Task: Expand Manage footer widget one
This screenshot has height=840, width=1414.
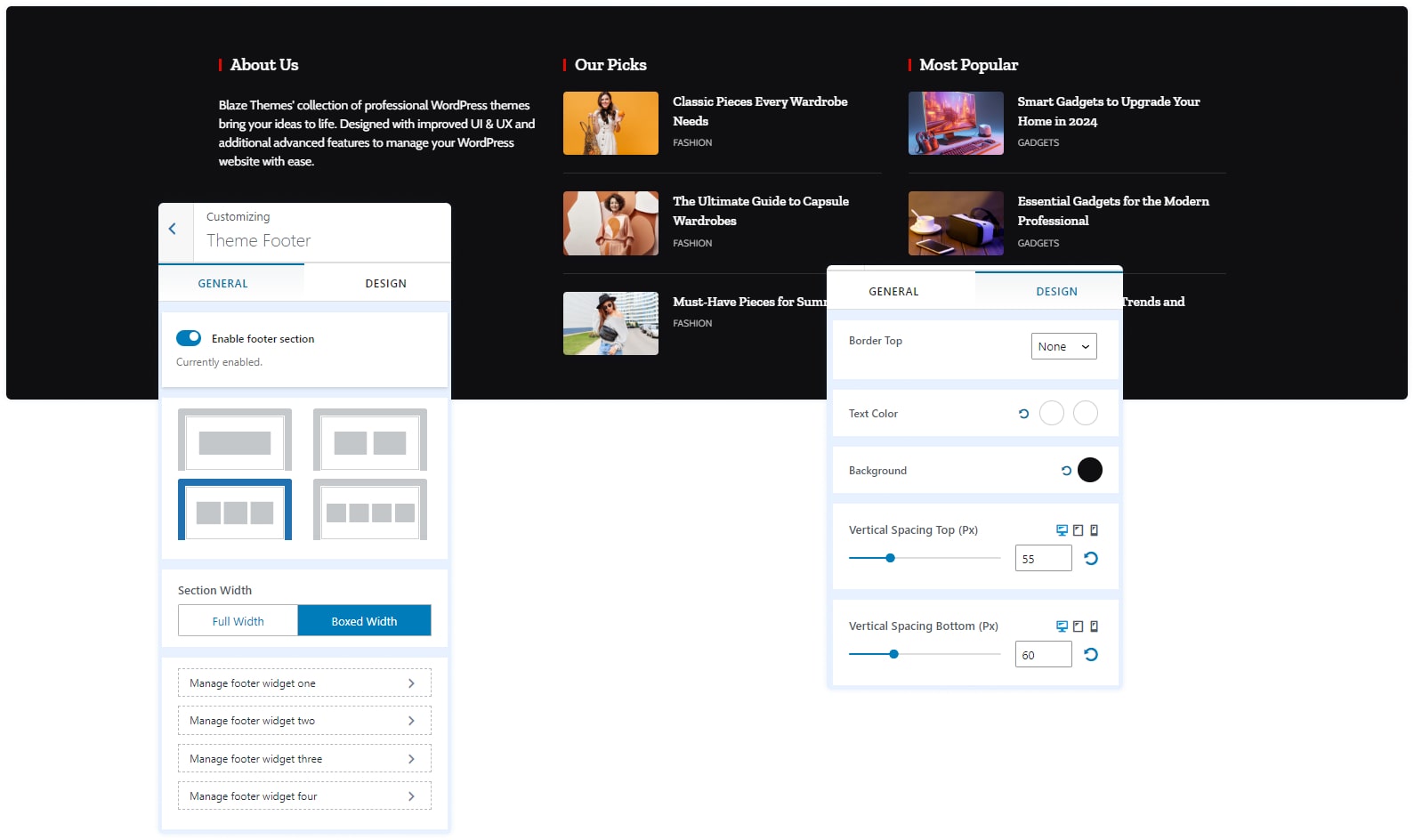Action: (x=304, y=683)
